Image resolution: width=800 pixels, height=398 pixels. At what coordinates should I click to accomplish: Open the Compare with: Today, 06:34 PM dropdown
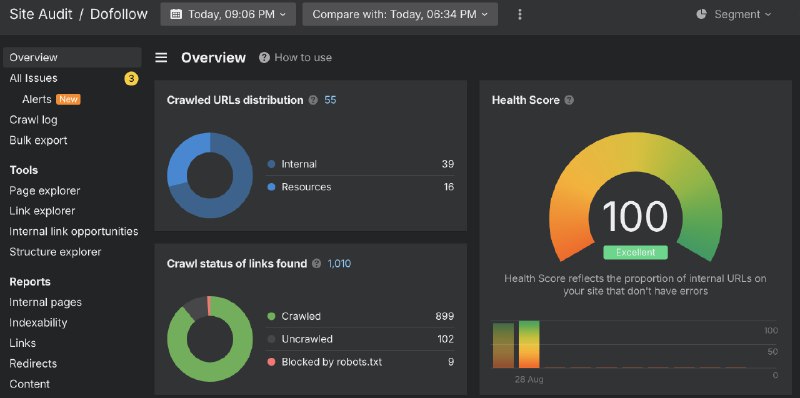pos(400,14)
